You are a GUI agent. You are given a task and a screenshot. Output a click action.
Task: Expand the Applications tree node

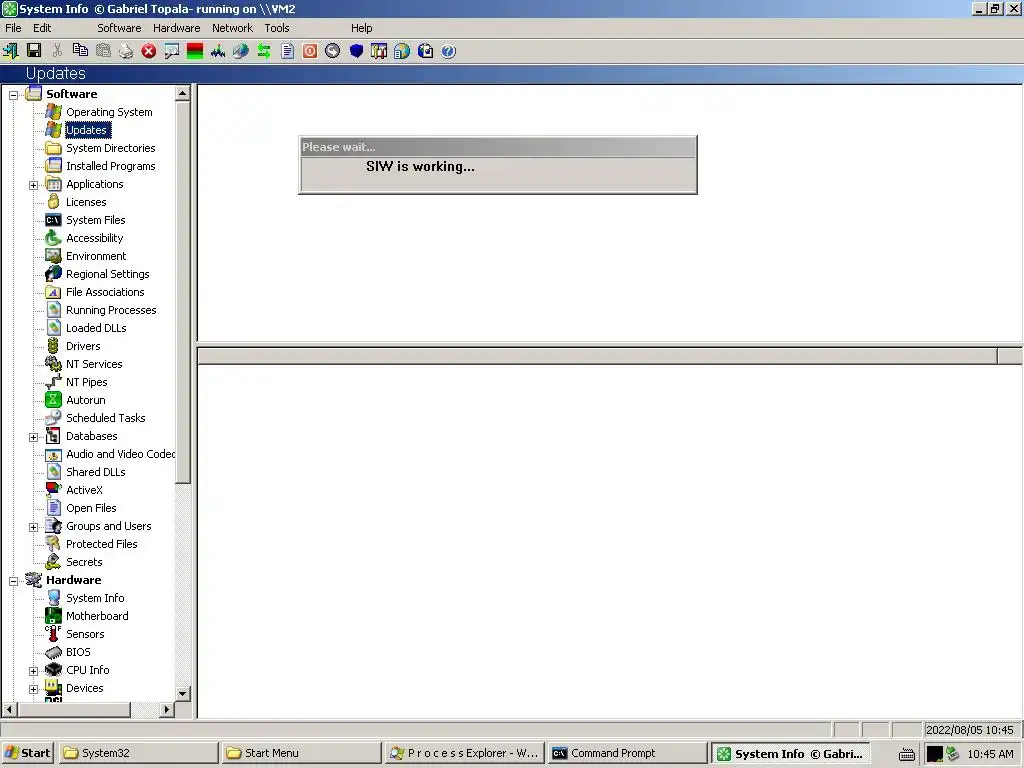pos(33,185)
